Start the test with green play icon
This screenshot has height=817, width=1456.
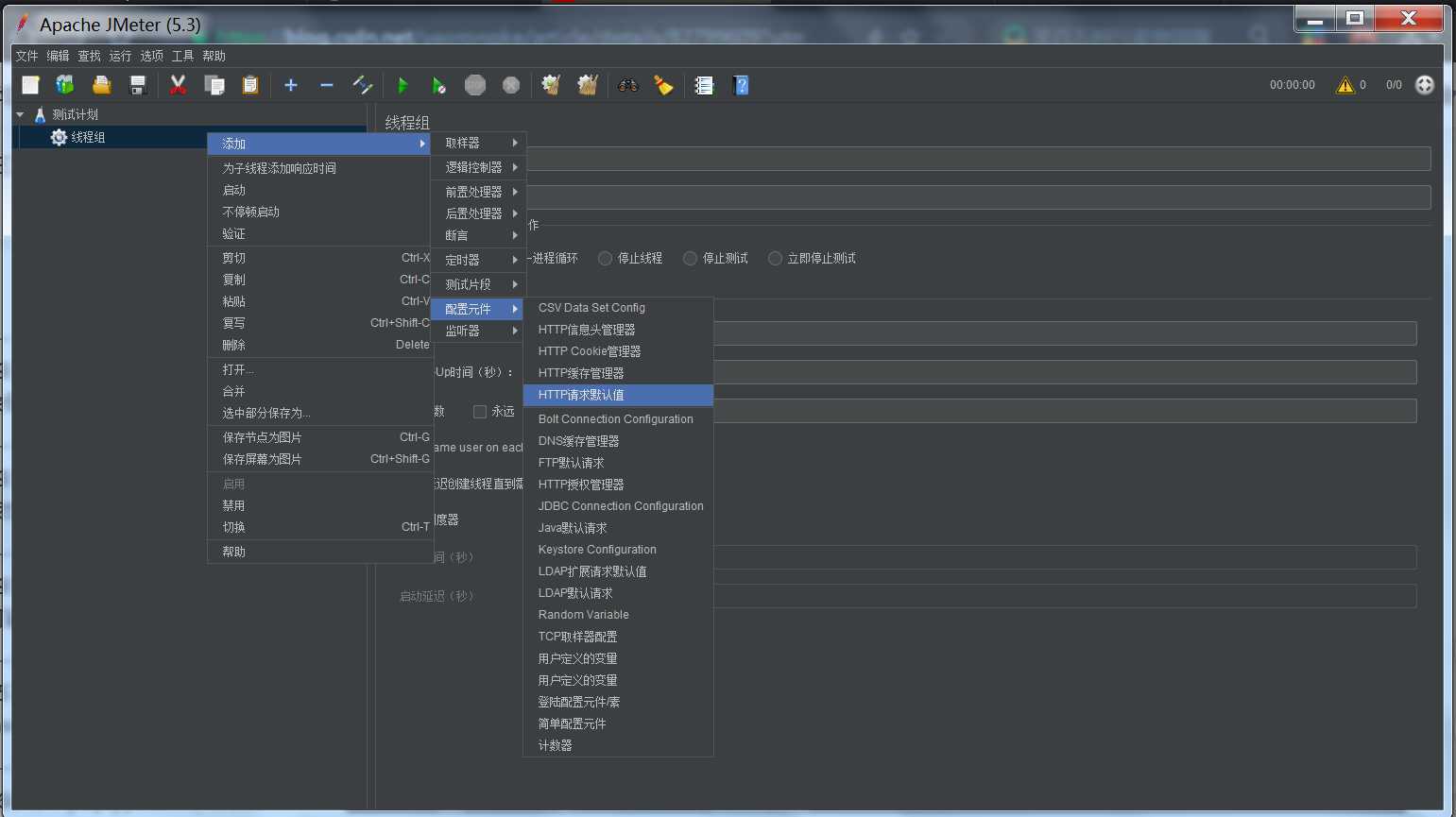[403, 85]
